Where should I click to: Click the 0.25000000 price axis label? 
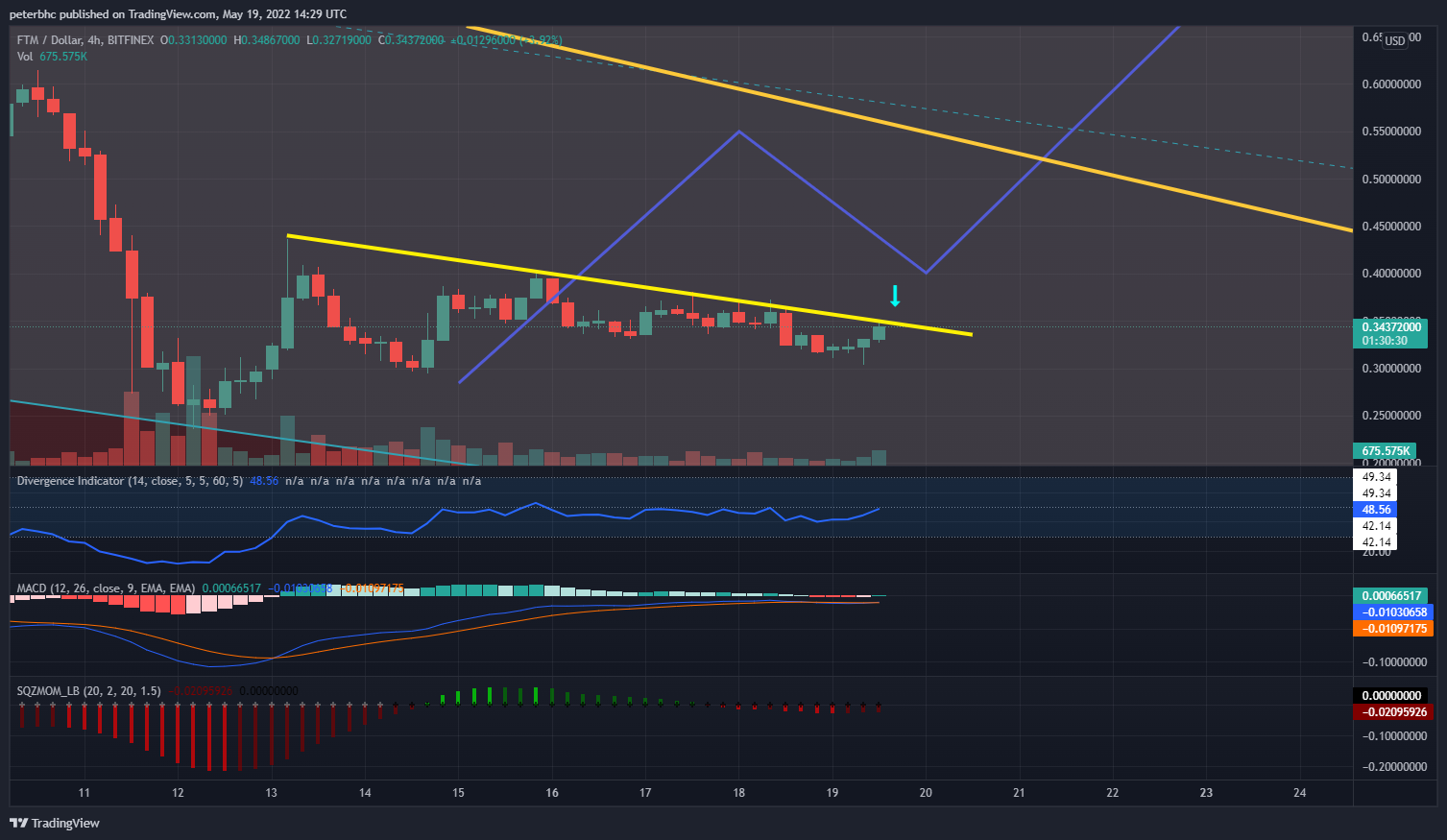tap(1391, 416)
